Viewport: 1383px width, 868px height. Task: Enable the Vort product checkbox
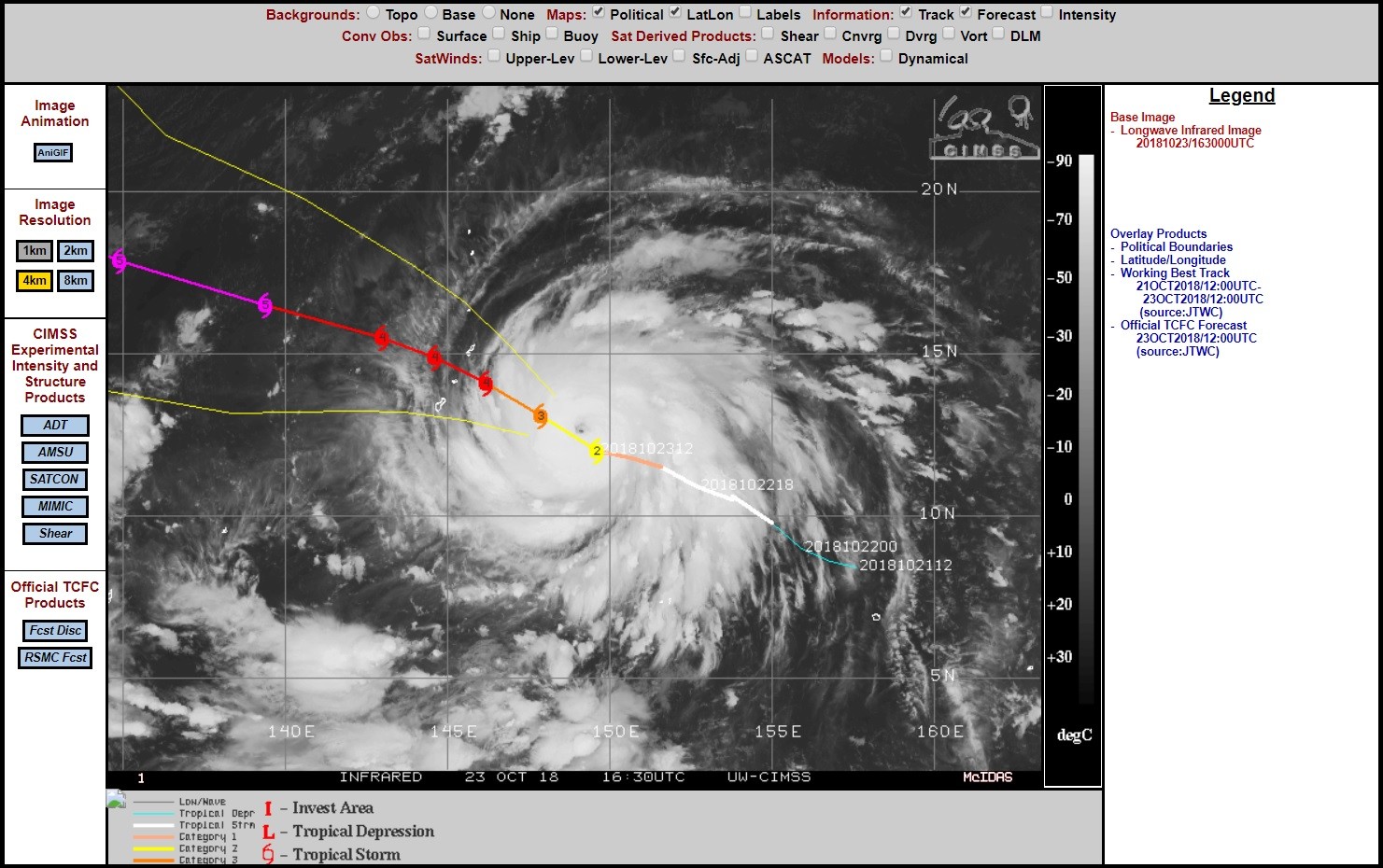coord(949,35)
